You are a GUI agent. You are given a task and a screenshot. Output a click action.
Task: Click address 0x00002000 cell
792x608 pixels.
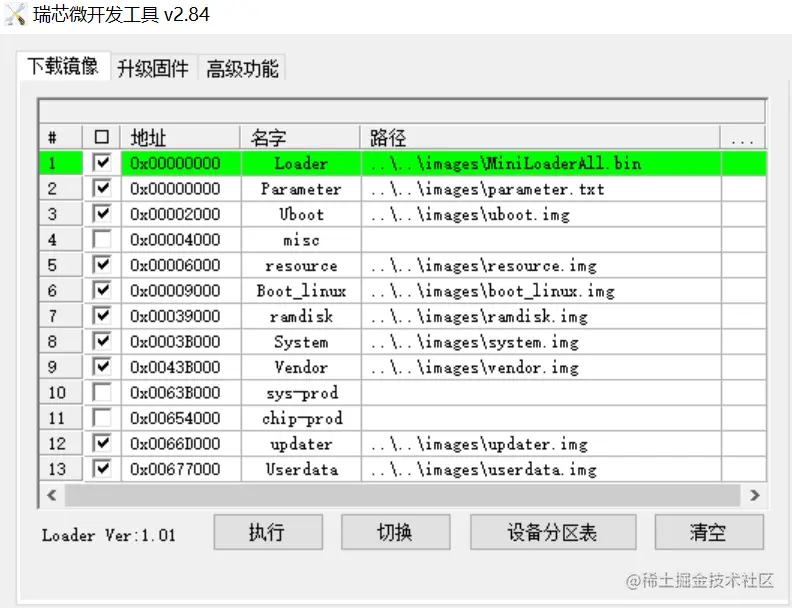(181, 214)
